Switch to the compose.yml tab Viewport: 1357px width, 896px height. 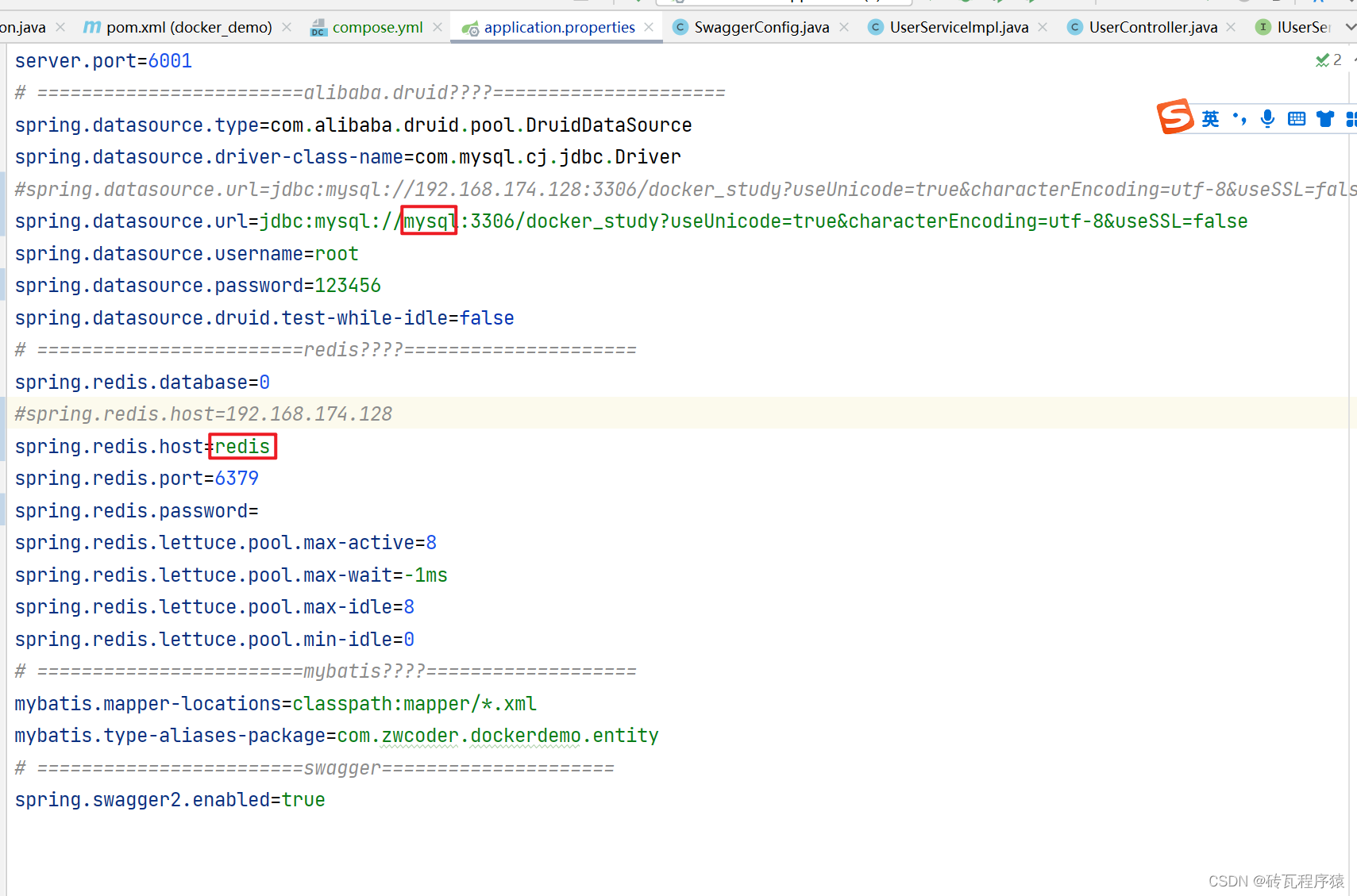377,27
